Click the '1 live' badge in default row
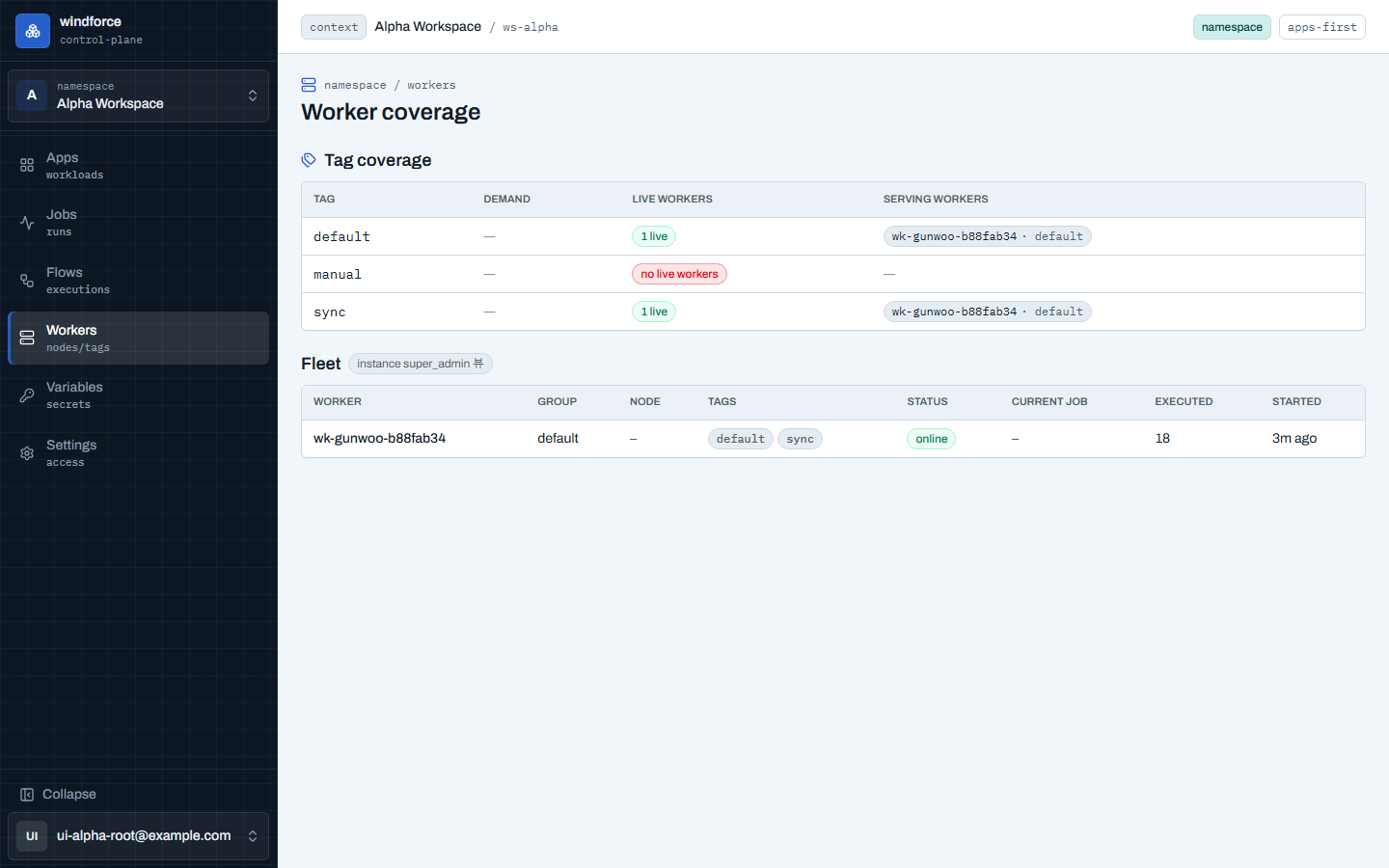 [x=654, y=236]
